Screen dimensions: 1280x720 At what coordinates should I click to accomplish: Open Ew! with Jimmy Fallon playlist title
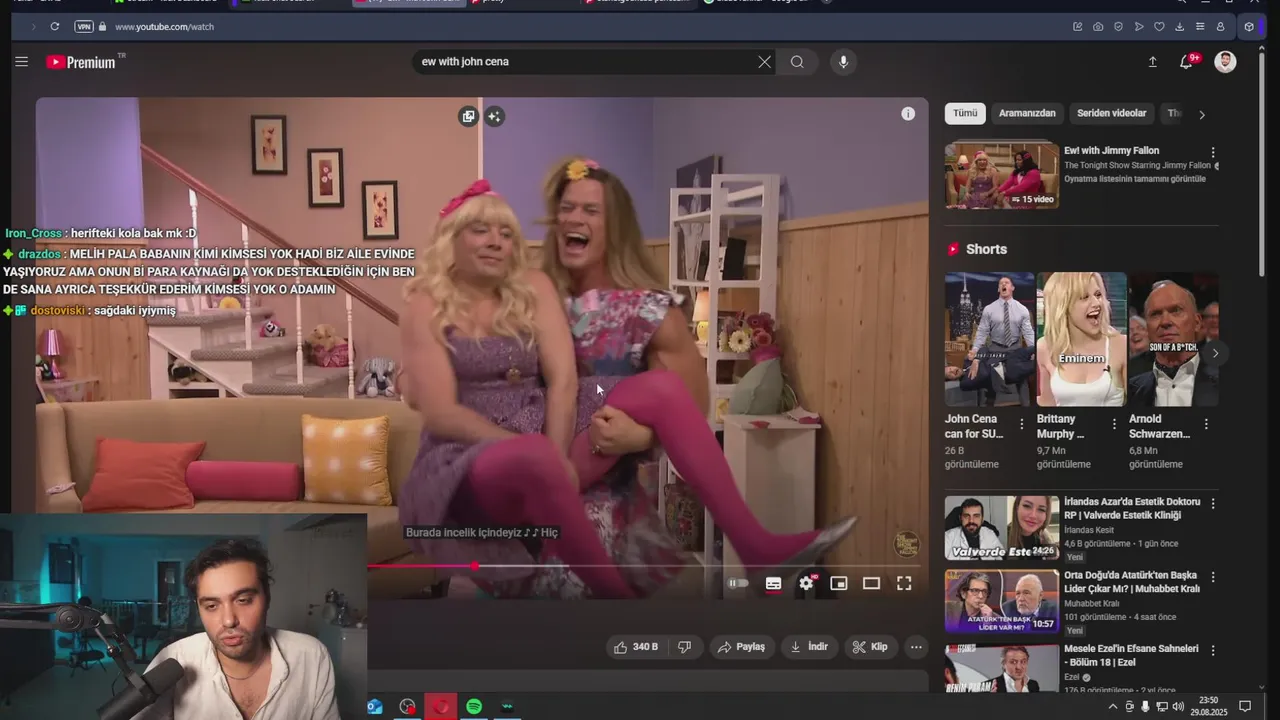(x=1111, y=151)
